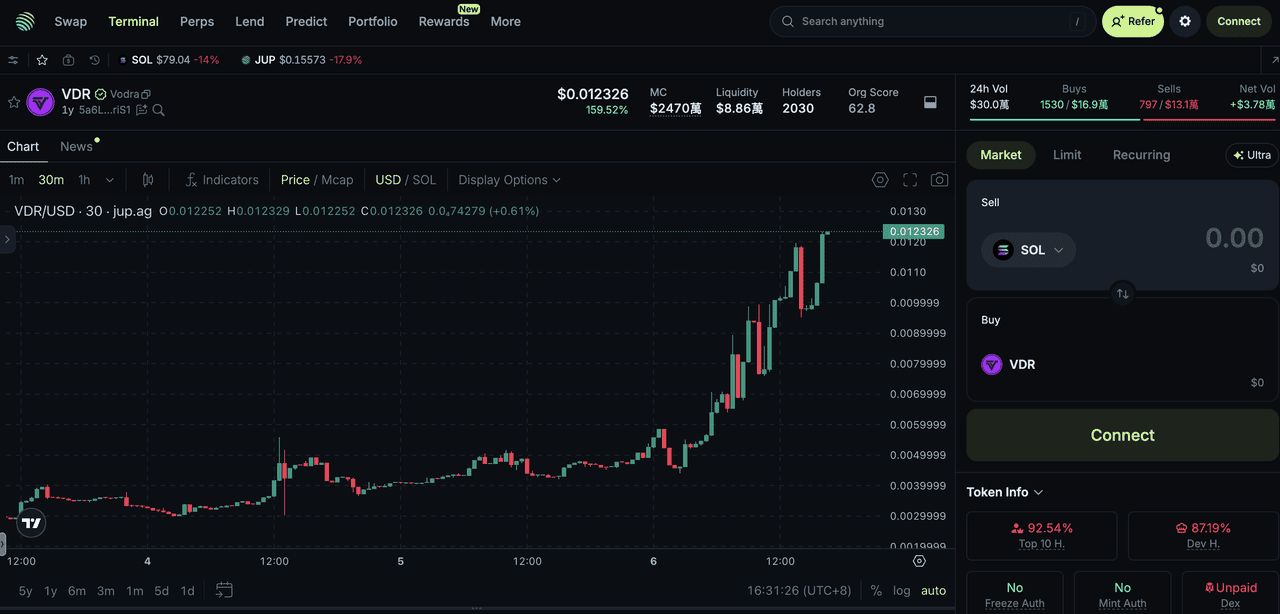Image resolution: width=1280 pixels, height=614 pixels.
Task: Open the Rewards page
Action: (444, 21)
